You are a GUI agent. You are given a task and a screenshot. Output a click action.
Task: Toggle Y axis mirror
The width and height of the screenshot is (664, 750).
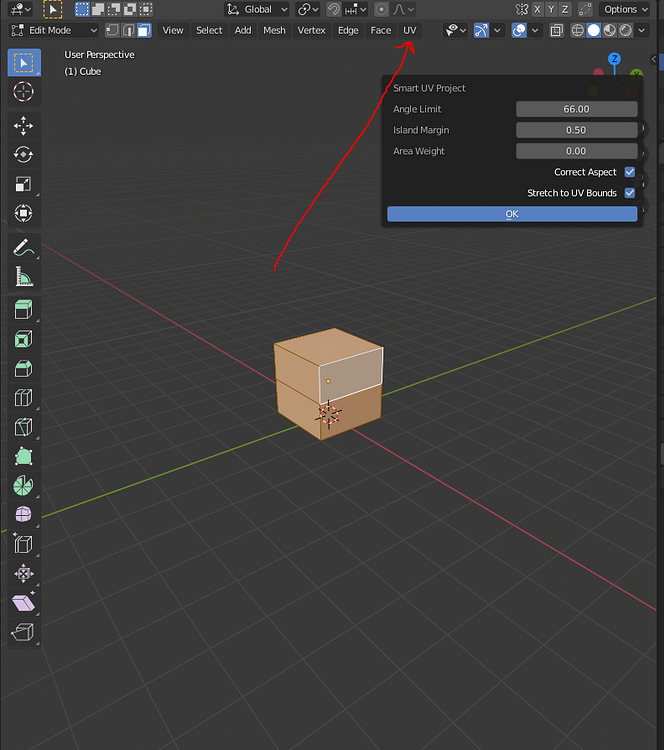[552, 9]
